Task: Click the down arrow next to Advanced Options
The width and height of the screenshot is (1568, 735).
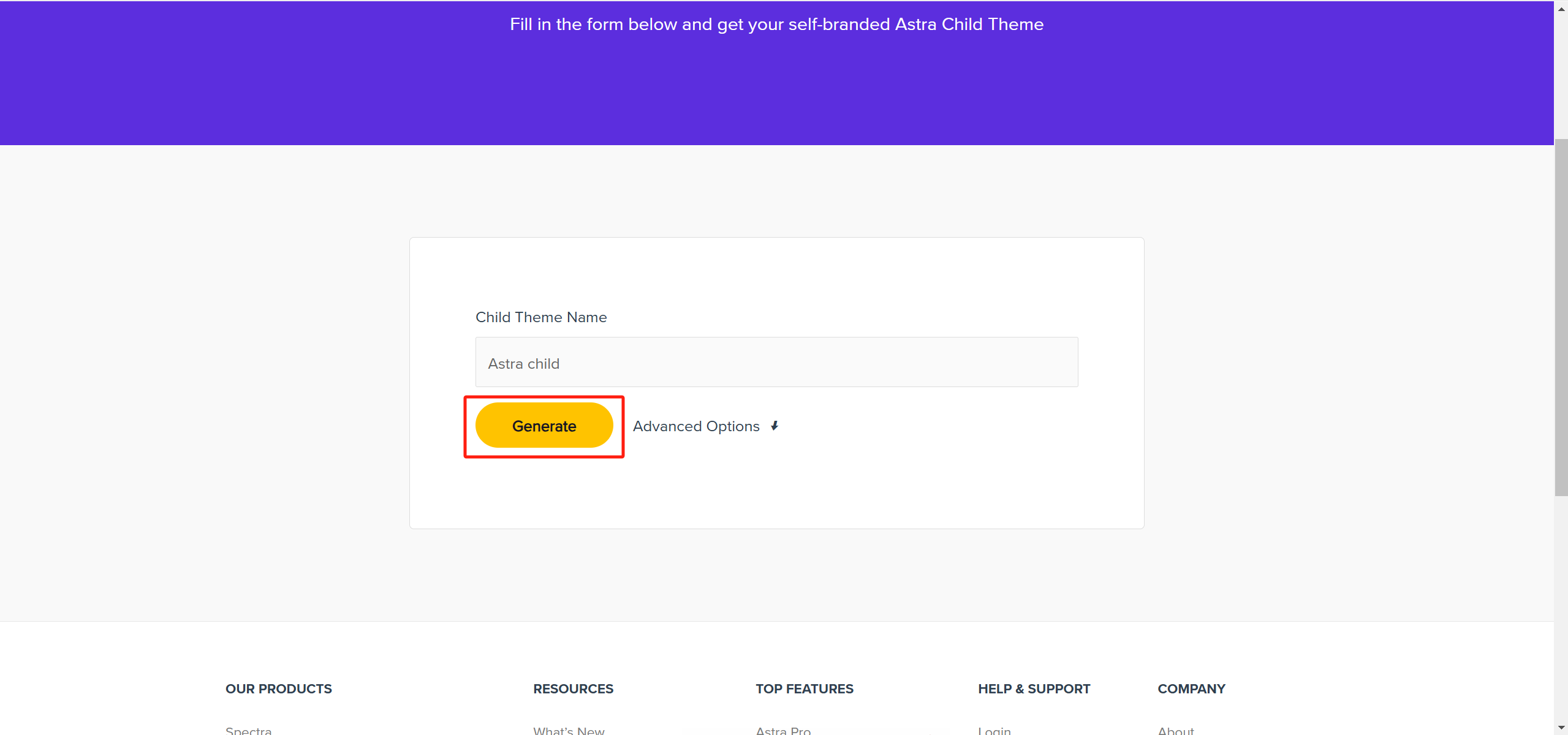Action: click(x=774, y=425)
